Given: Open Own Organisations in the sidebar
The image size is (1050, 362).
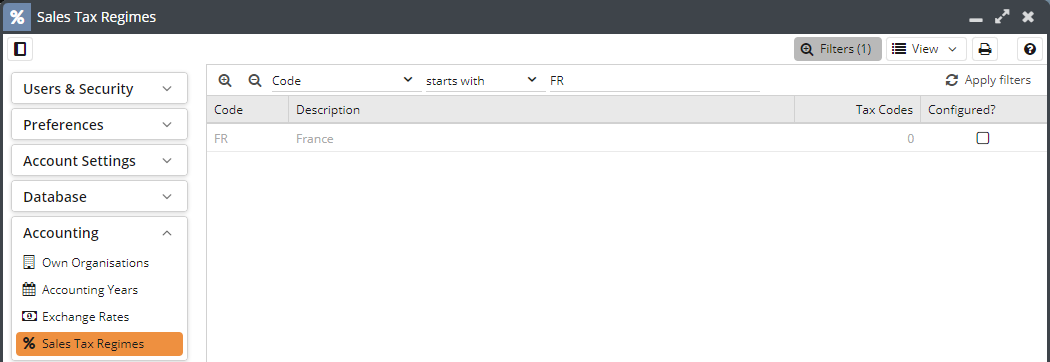Looking at the screenshot, I should click(95, 263).
